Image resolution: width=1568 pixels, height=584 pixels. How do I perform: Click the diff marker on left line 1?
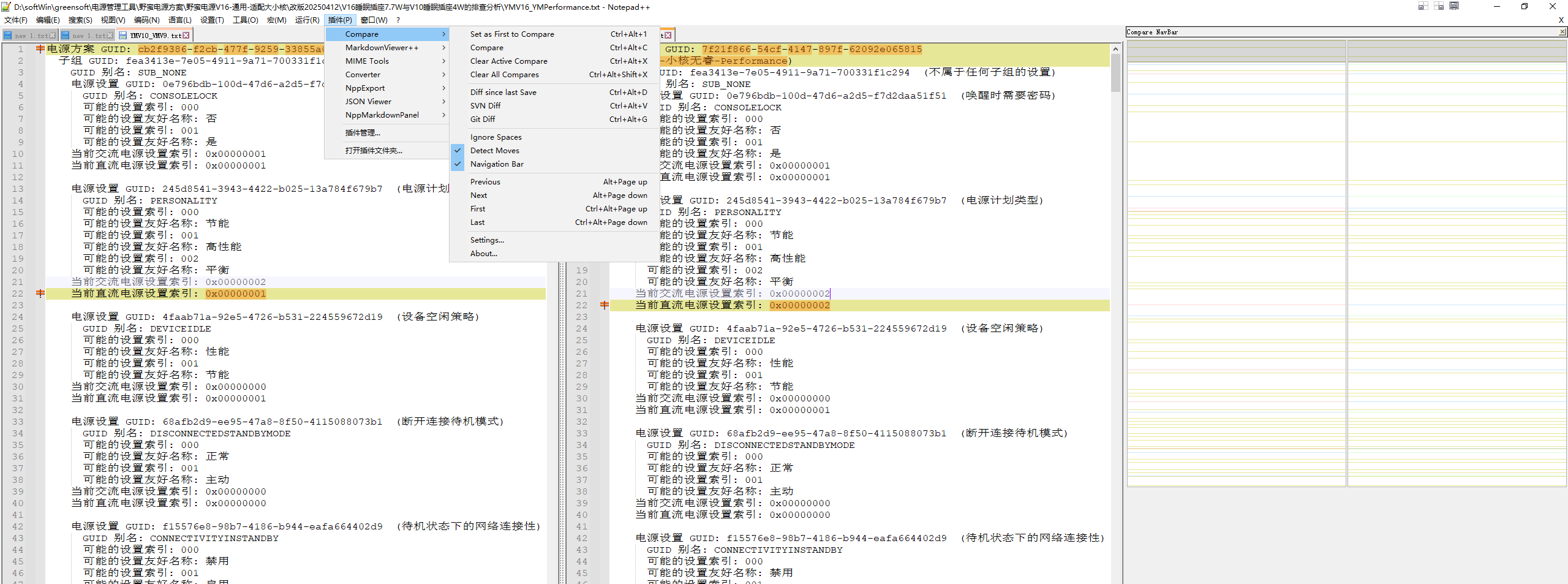tap(40, 49)
